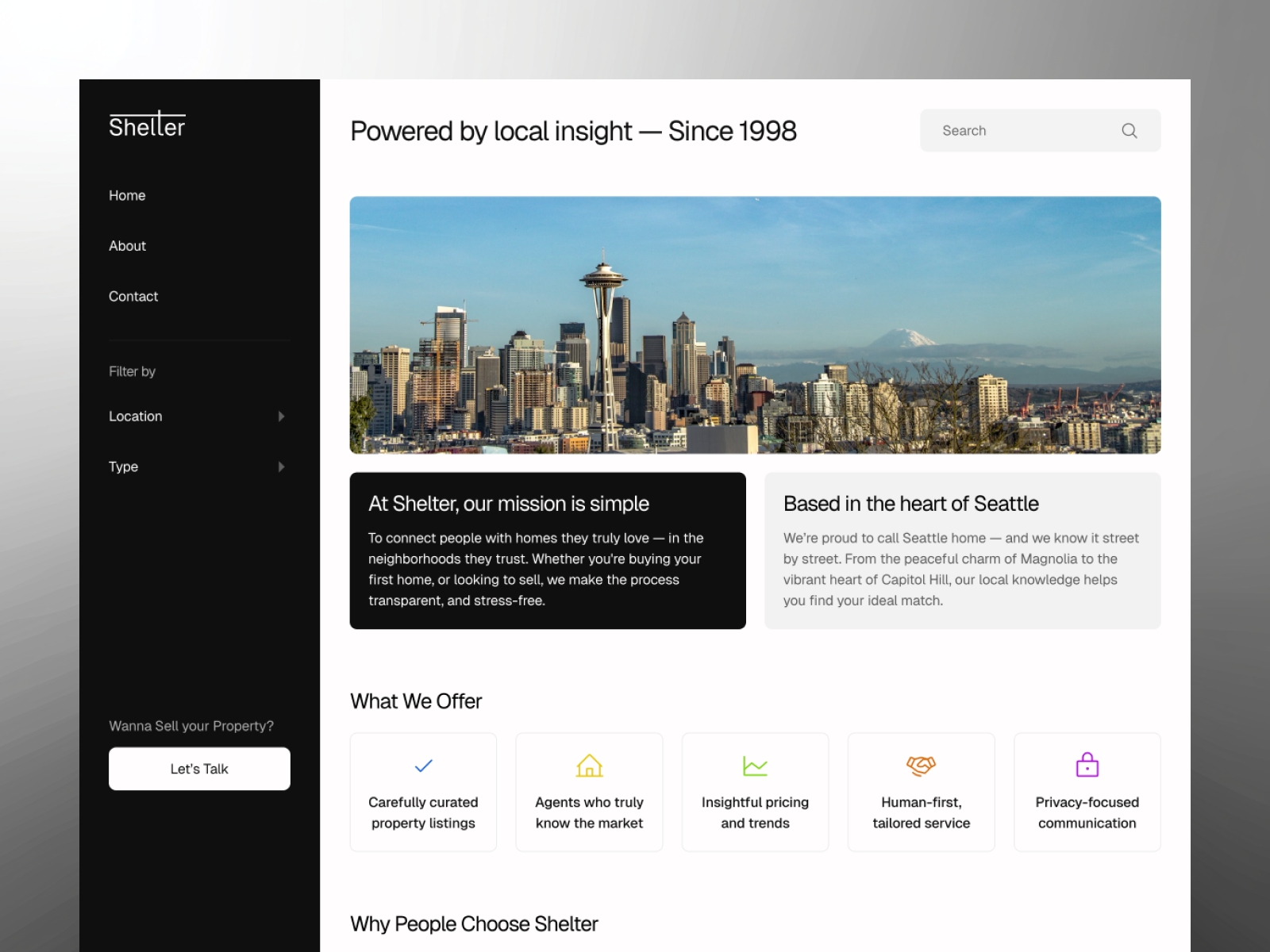Viewport: 1270px width, 952px height.
Task: Expand the Location filter arrow
Action: [x=281, y=416]
